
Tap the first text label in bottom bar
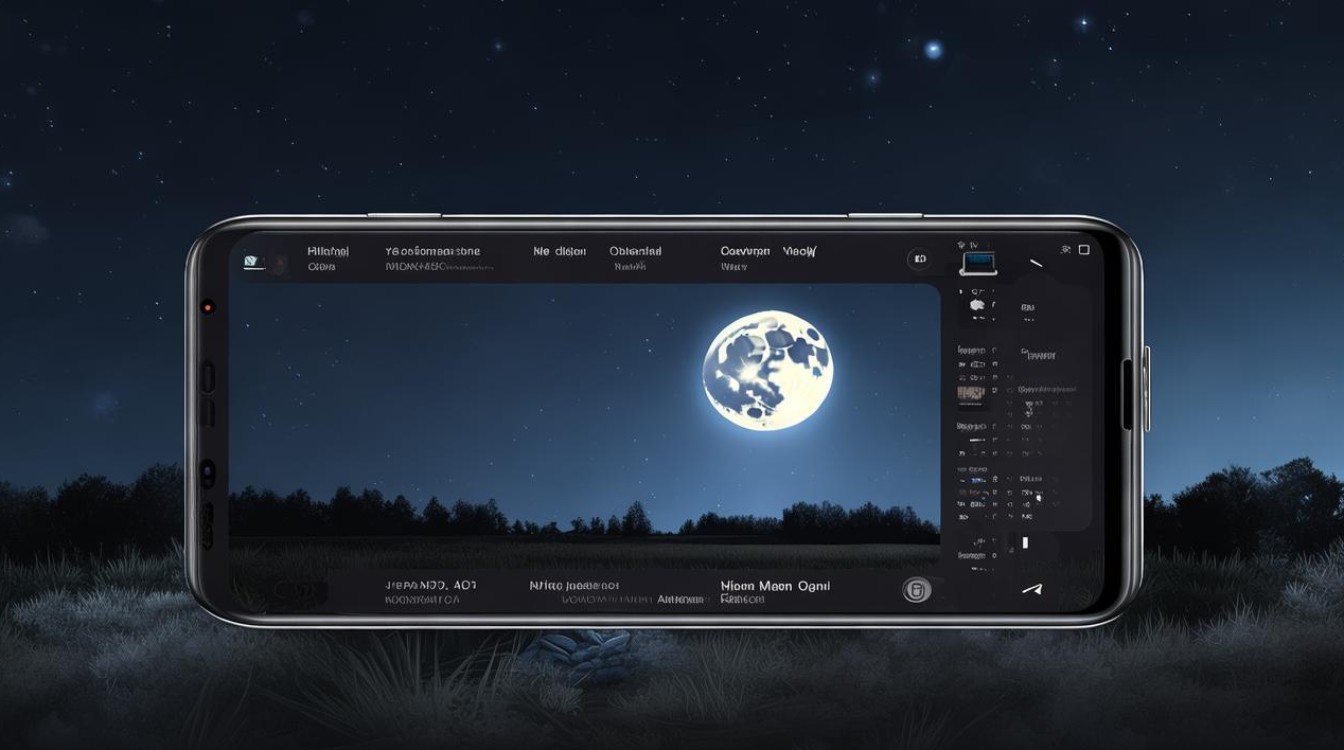tap(430, 585)
